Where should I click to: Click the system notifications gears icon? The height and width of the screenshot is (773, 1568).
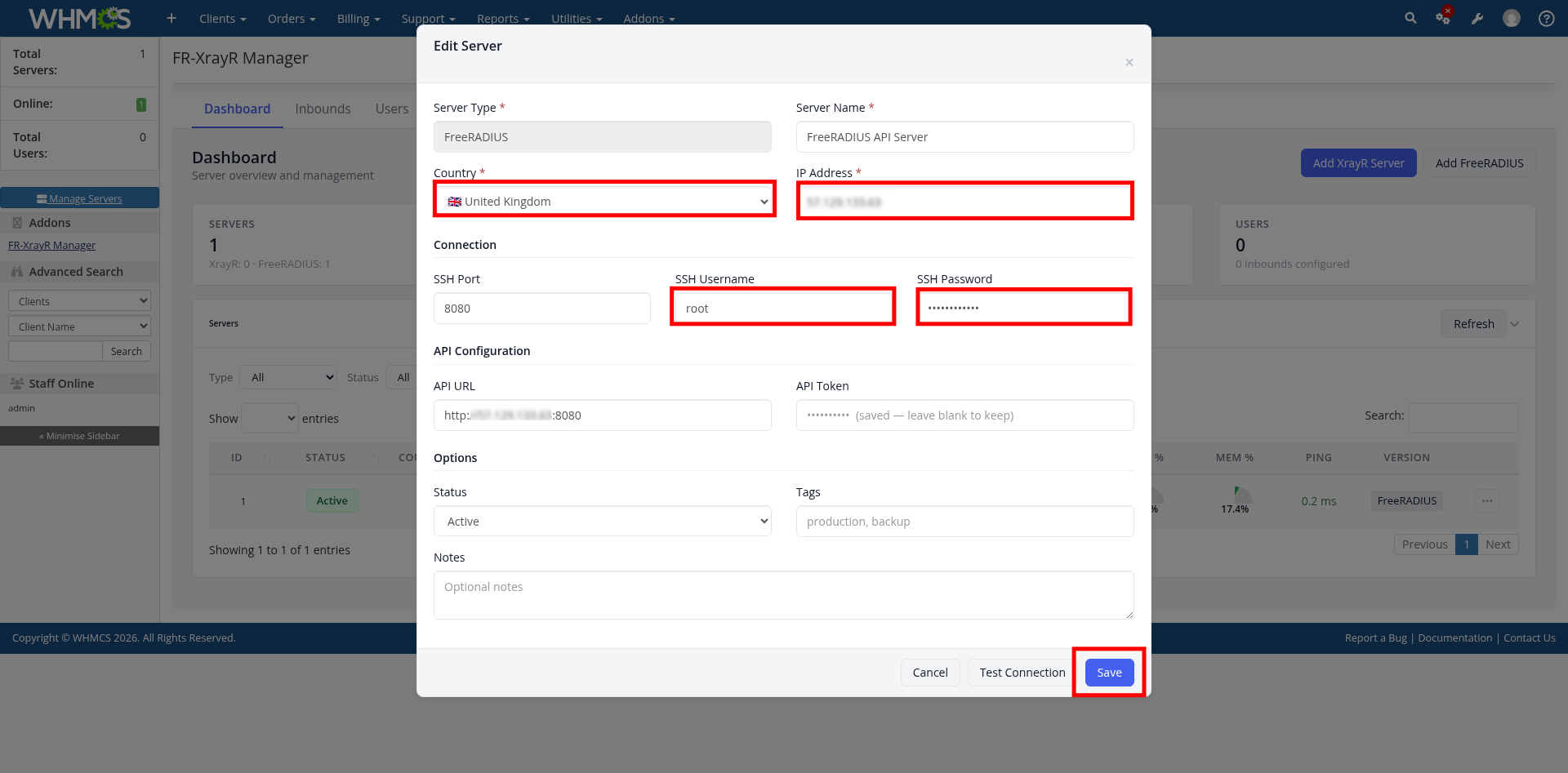[x=1443, y=18]
